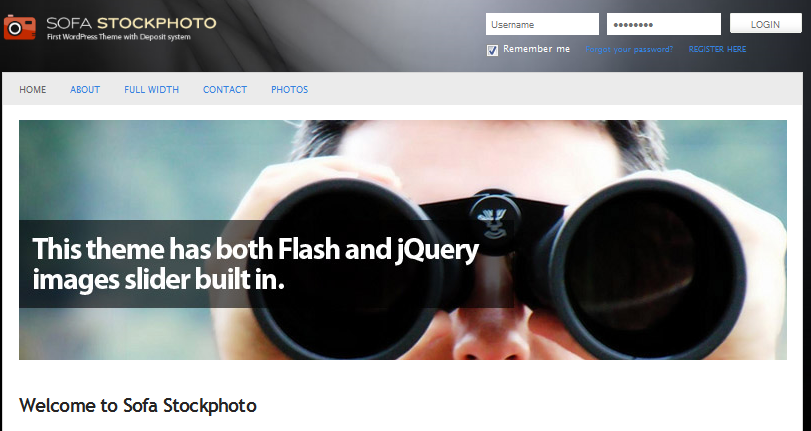Select CONTACT in the navigation bar
This screenshot has width=811, height=431.
pyautogui.click(x=225, y=90)
